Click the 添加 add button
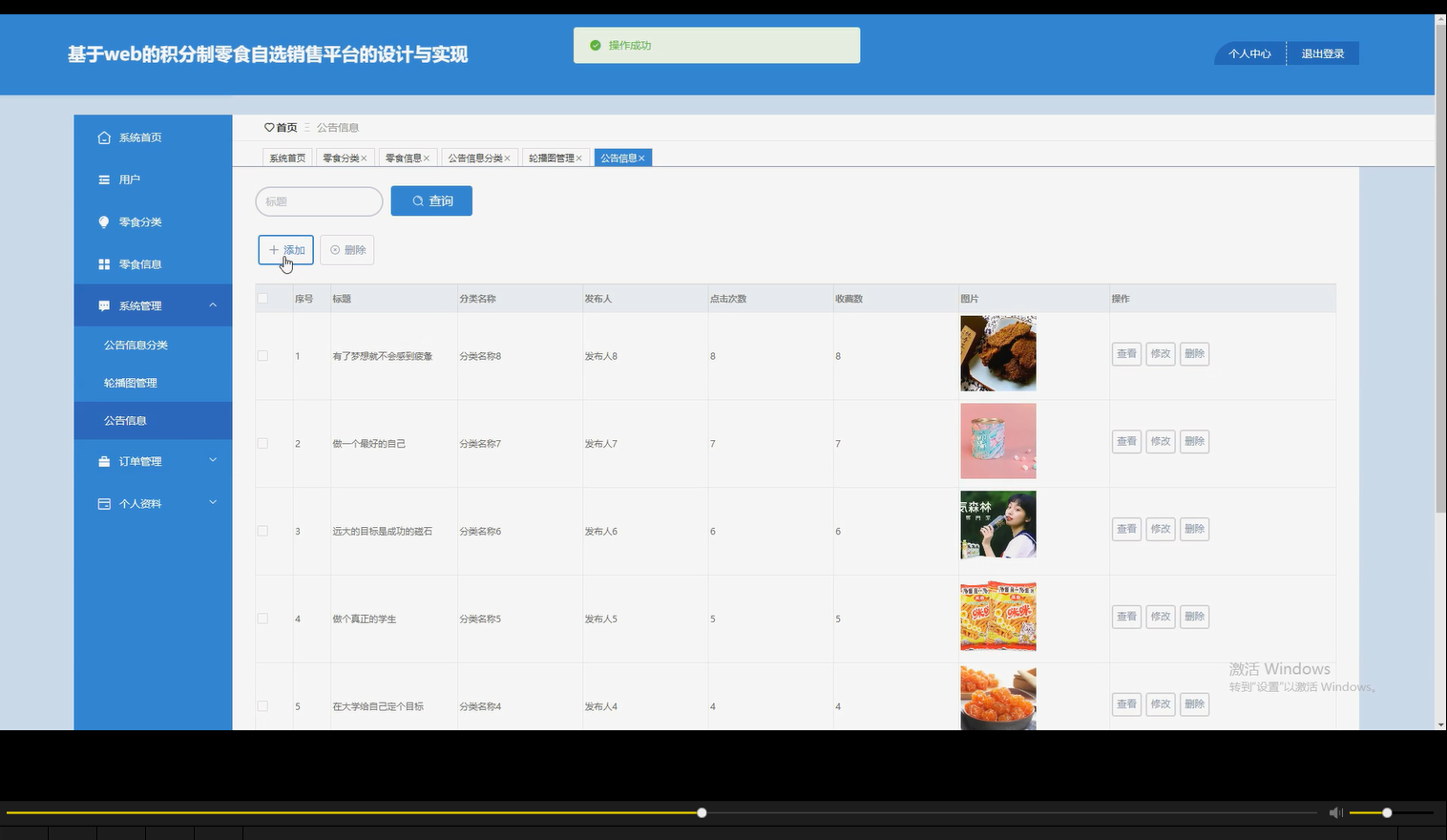The height and width of the screenshot is (840, 1447). click(285, 249)
